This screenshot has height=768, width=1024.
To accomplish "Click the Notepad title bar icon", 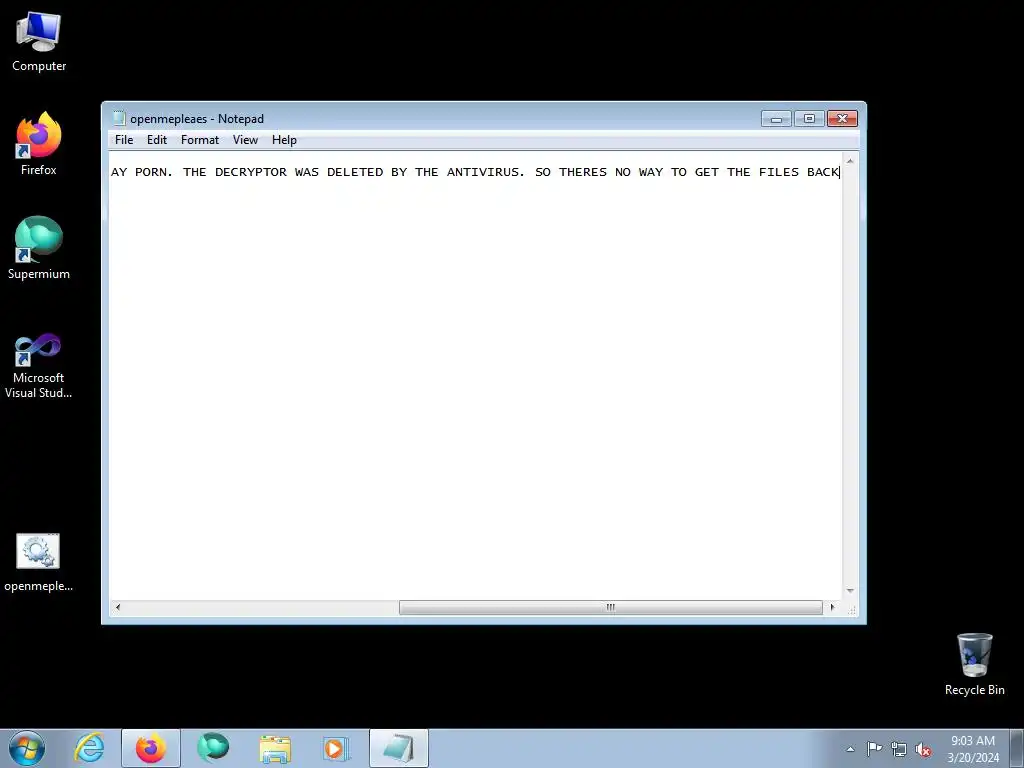I will tap(119, 118).
